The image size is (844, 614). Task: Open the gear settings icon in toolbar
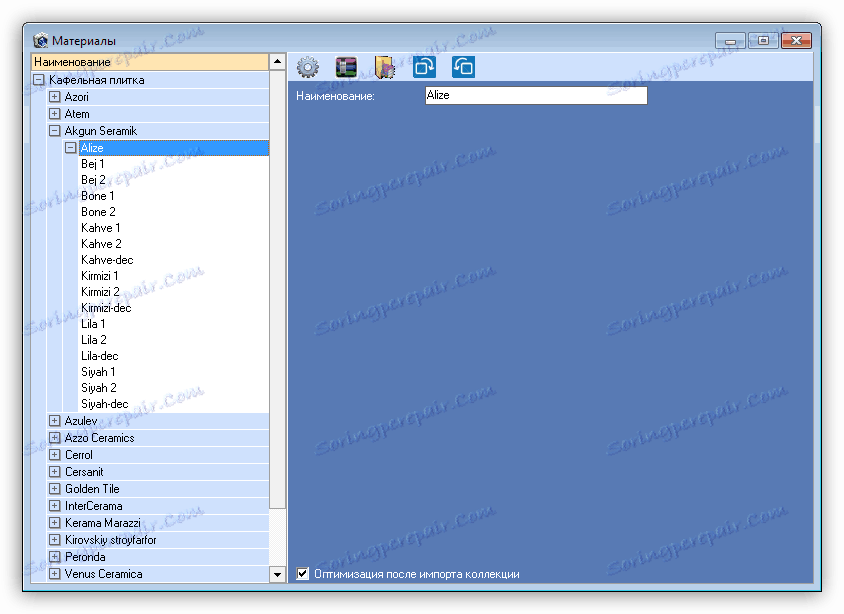click(x=308, y=67)
